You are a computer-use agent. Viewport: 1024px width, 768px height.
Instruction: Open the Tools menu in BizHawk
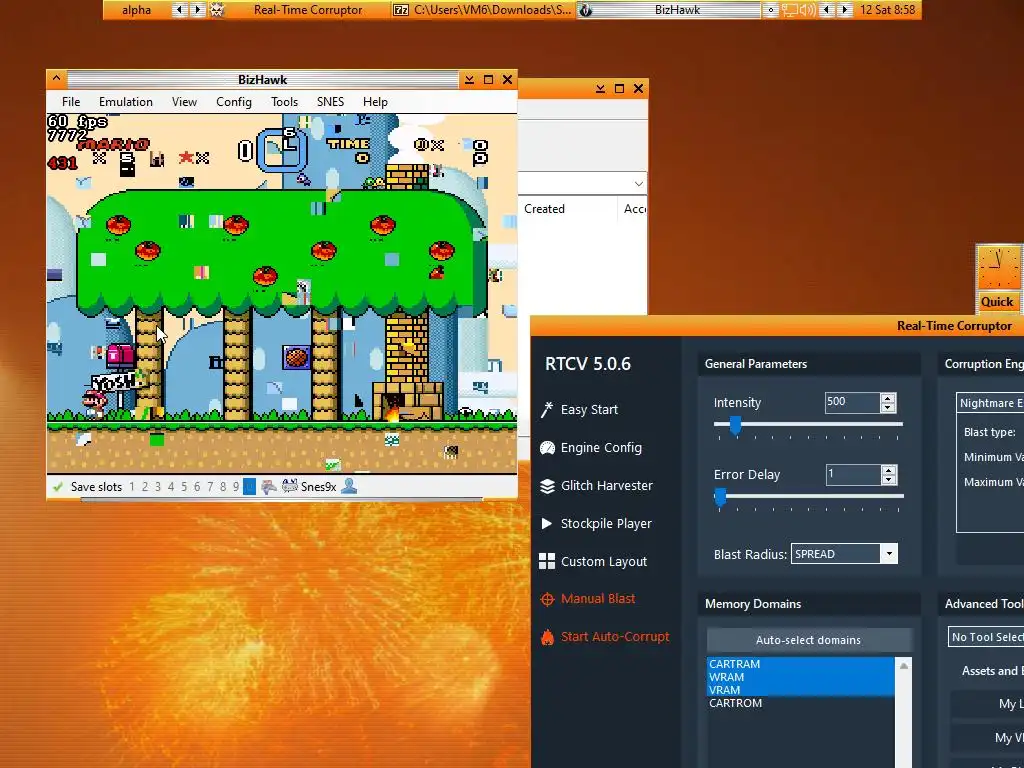284,102
